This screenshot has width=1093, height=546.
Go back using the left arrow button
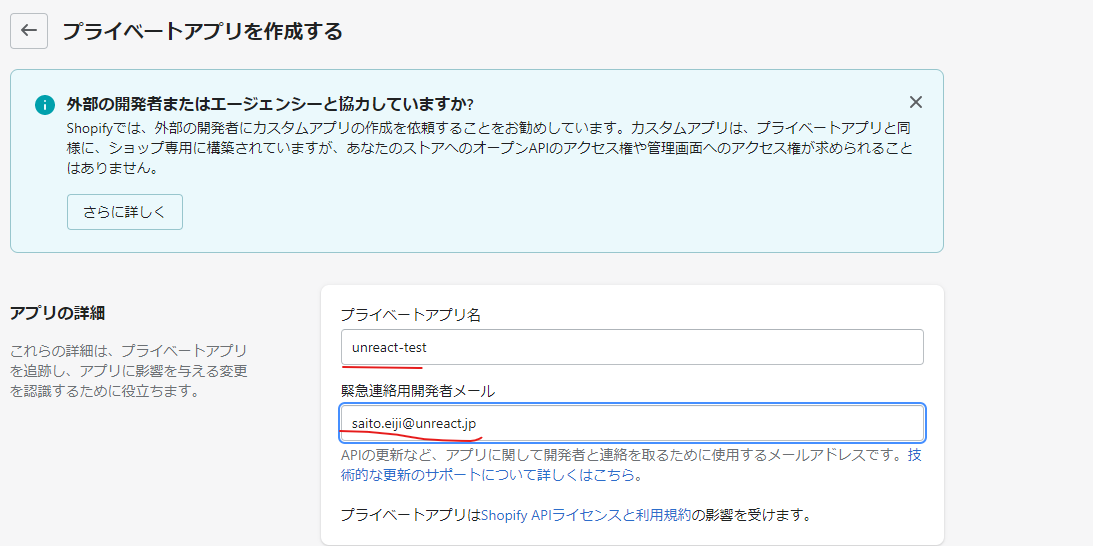click(29, 31)
